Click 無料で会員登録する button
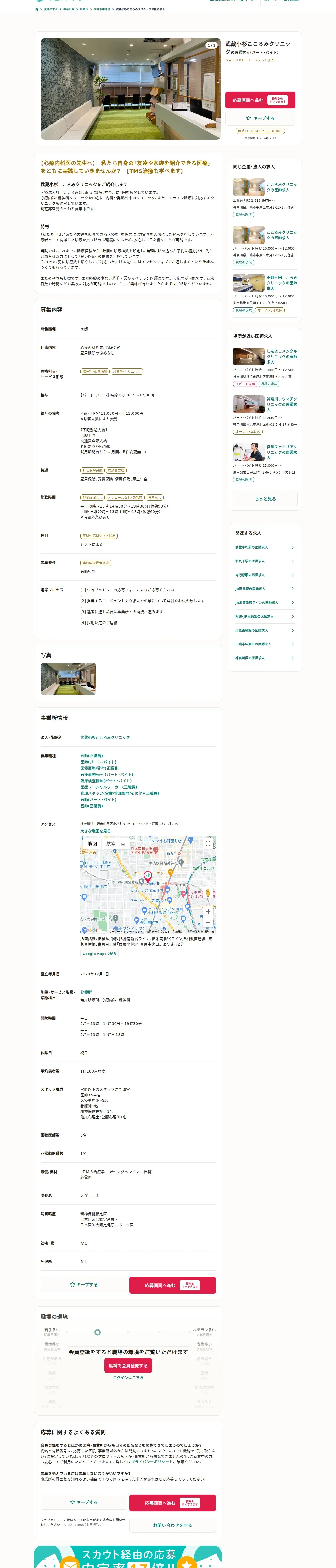336x1568 pixels. 128,1365
